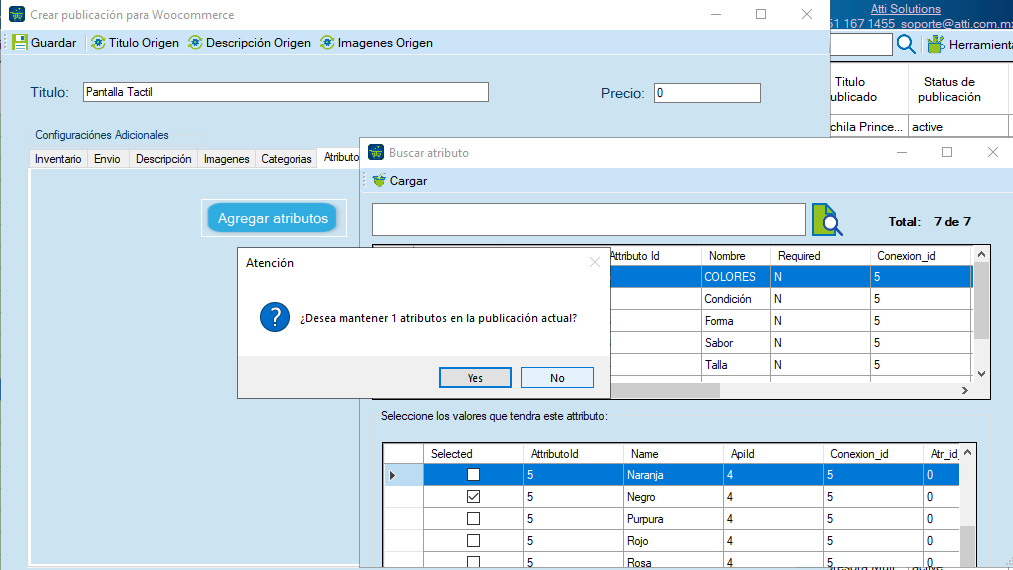Viewport: 1013px width, 570px height.
Task: Click the Rojo name cell
Action: pyautogui.click(x=673, y=541)
